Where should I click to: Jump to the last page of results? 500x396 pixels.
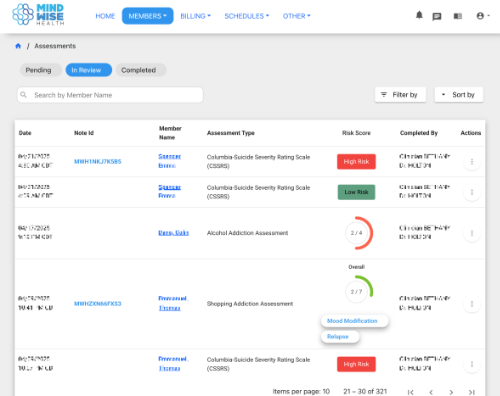(x=471, y=392)
